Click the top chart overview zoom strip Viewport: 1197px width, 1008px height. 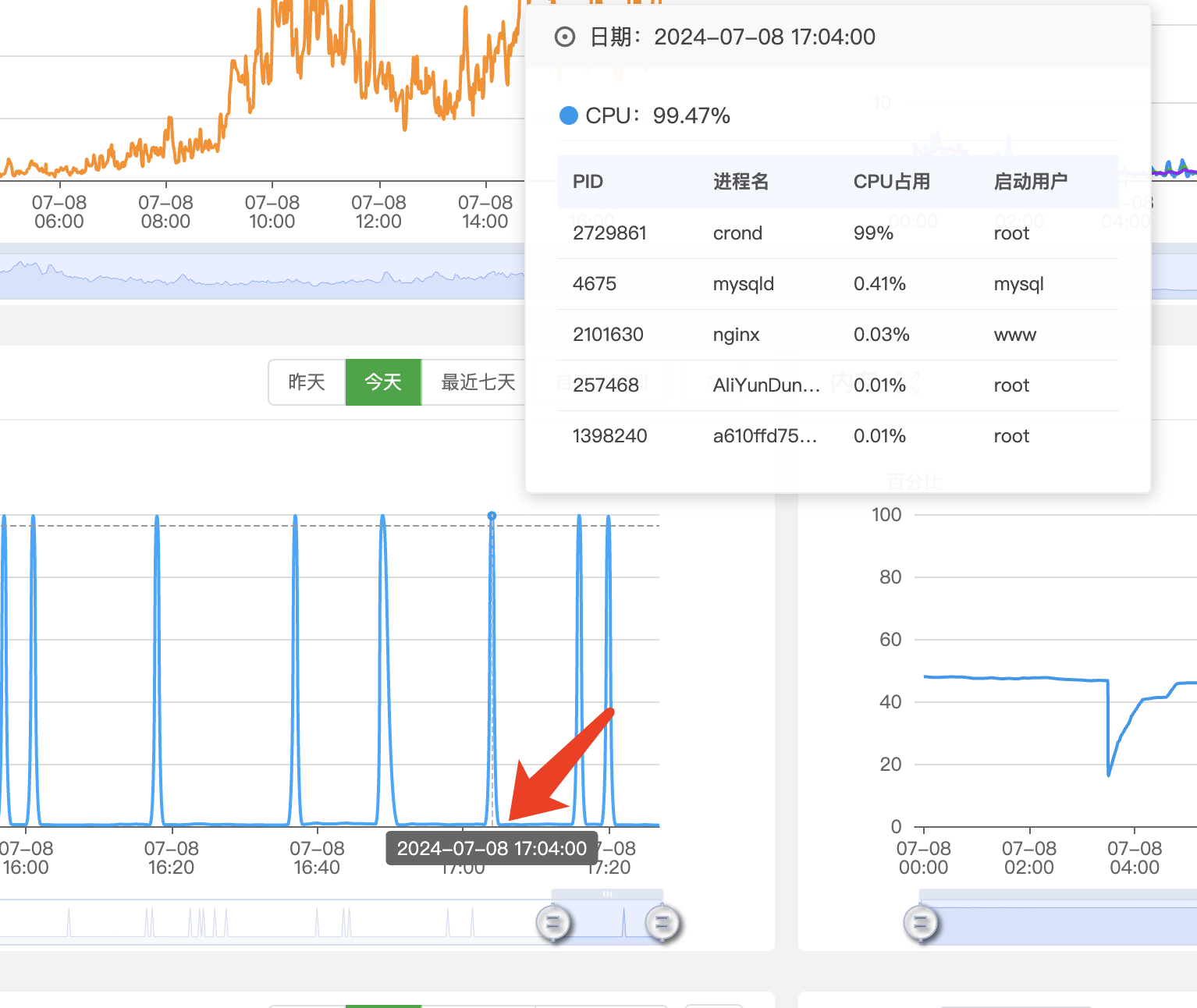(262, 272)
